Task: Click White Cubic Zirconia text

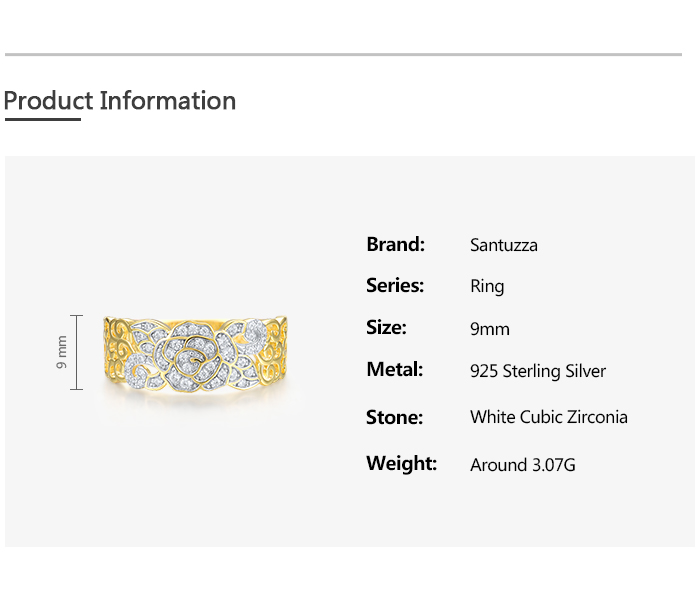Action: point(549,417)
